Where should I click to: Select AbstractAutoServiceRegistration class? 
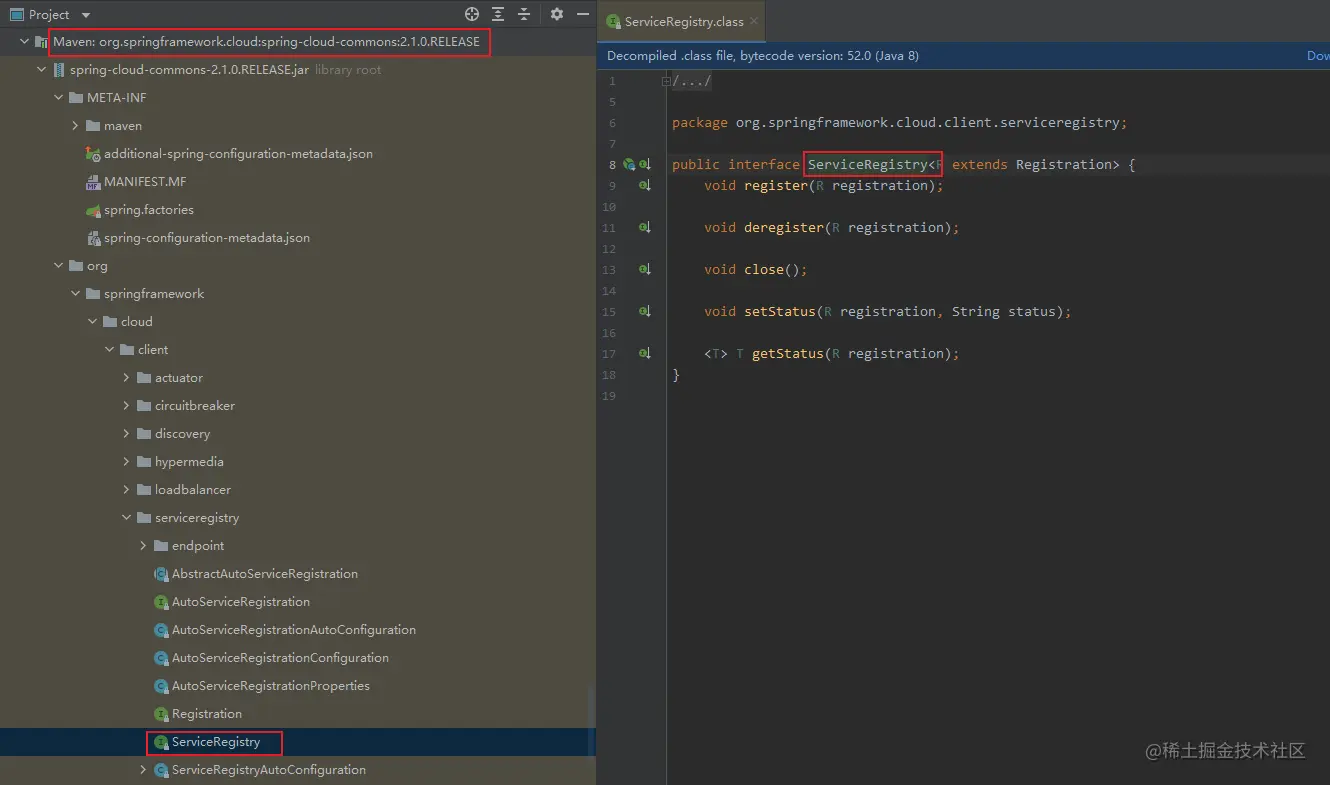click(265, 574)
